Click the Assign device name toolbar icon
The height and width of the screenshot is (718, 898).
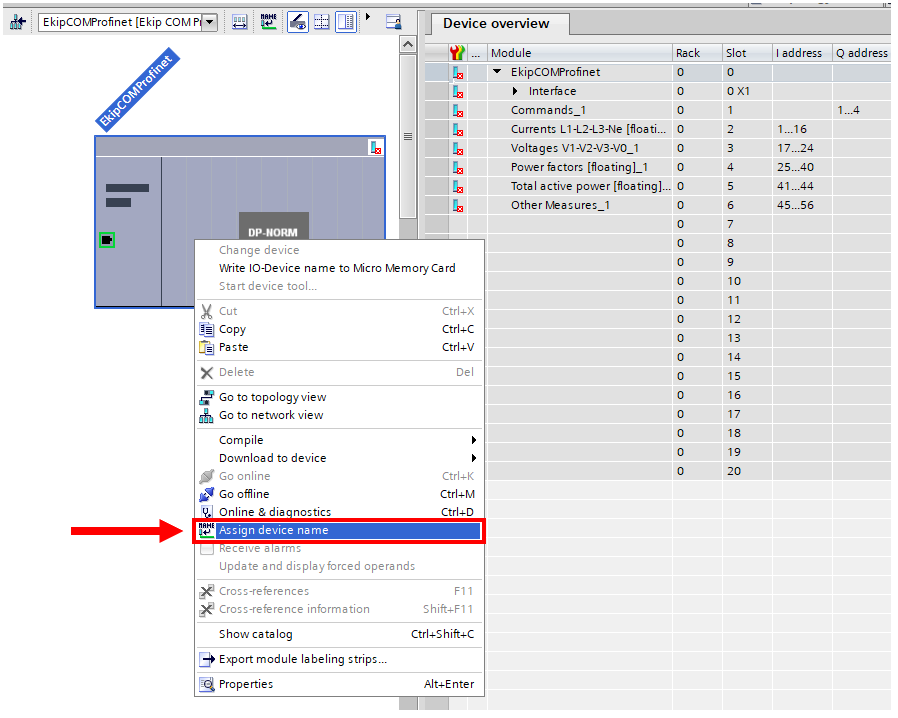(x=269, y=22)
